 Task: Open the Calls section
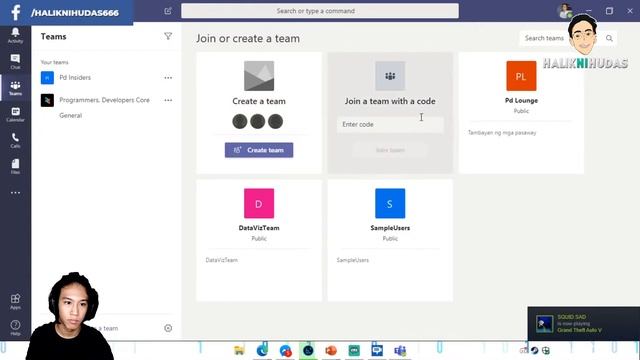(x=15, y=140)
